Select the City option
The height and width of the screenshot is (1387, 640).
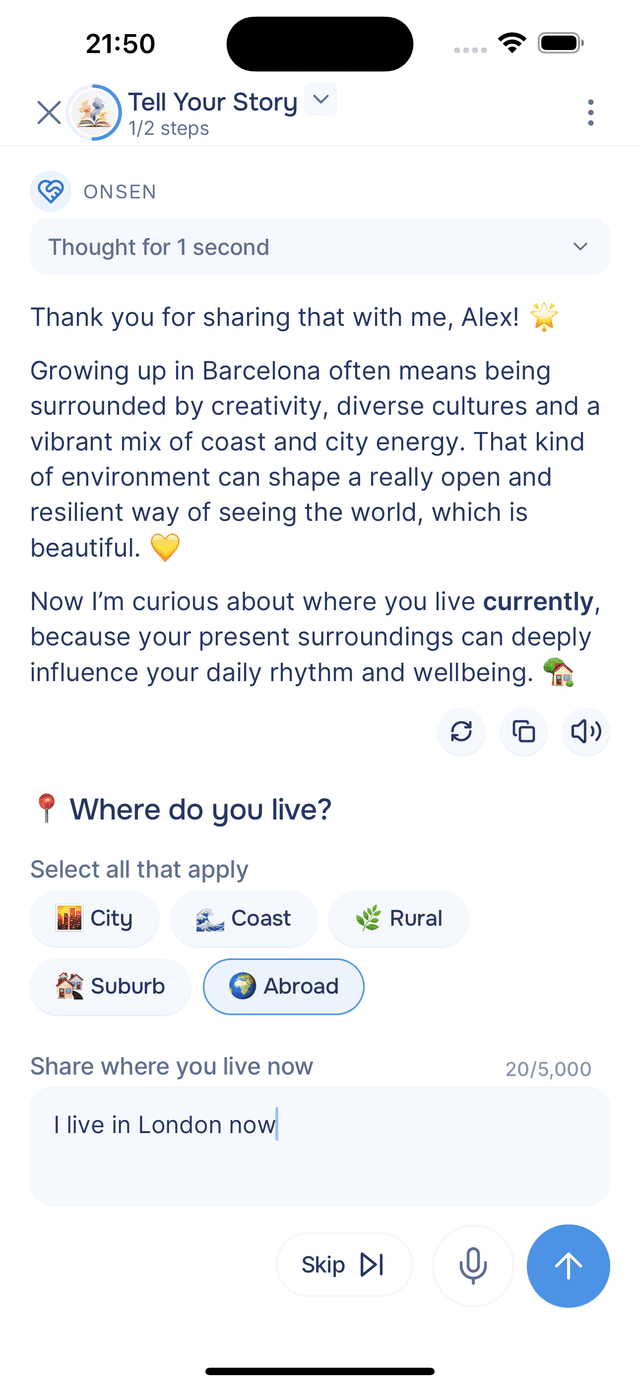tap(94, 918)
